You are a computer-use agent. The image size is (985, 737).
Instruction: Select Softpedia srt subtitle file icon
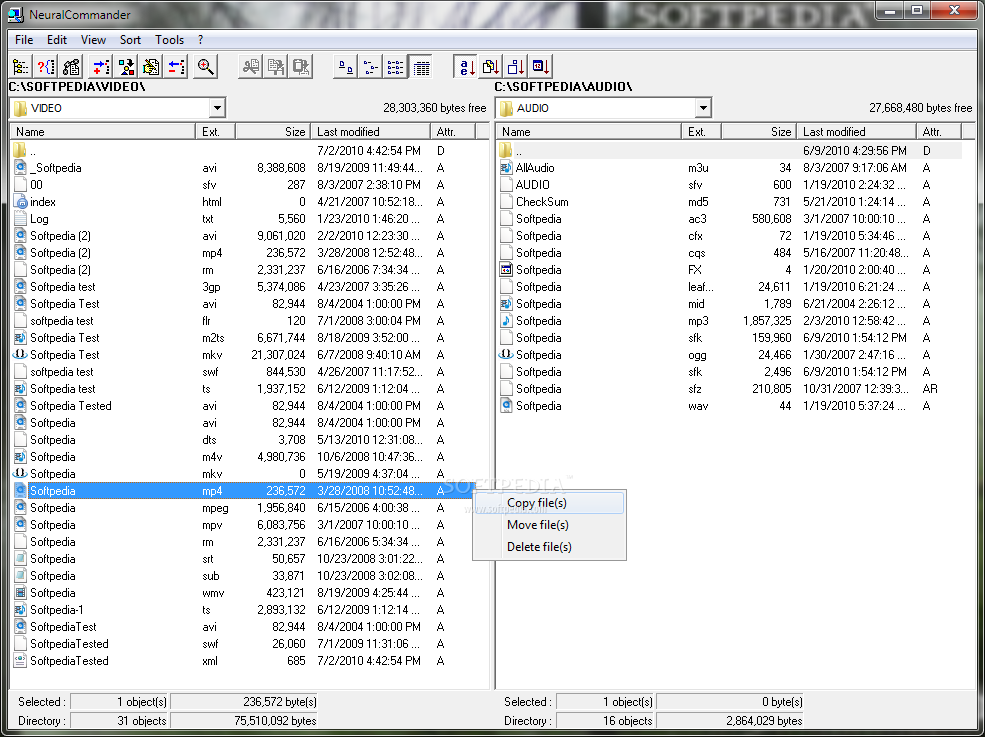[20, 559]
